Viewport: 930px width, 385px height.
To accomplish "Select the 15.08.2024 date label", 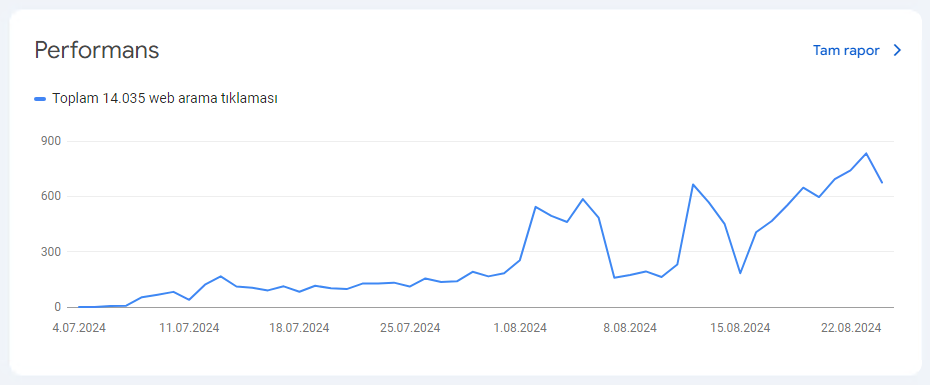I will click(740, 328).
